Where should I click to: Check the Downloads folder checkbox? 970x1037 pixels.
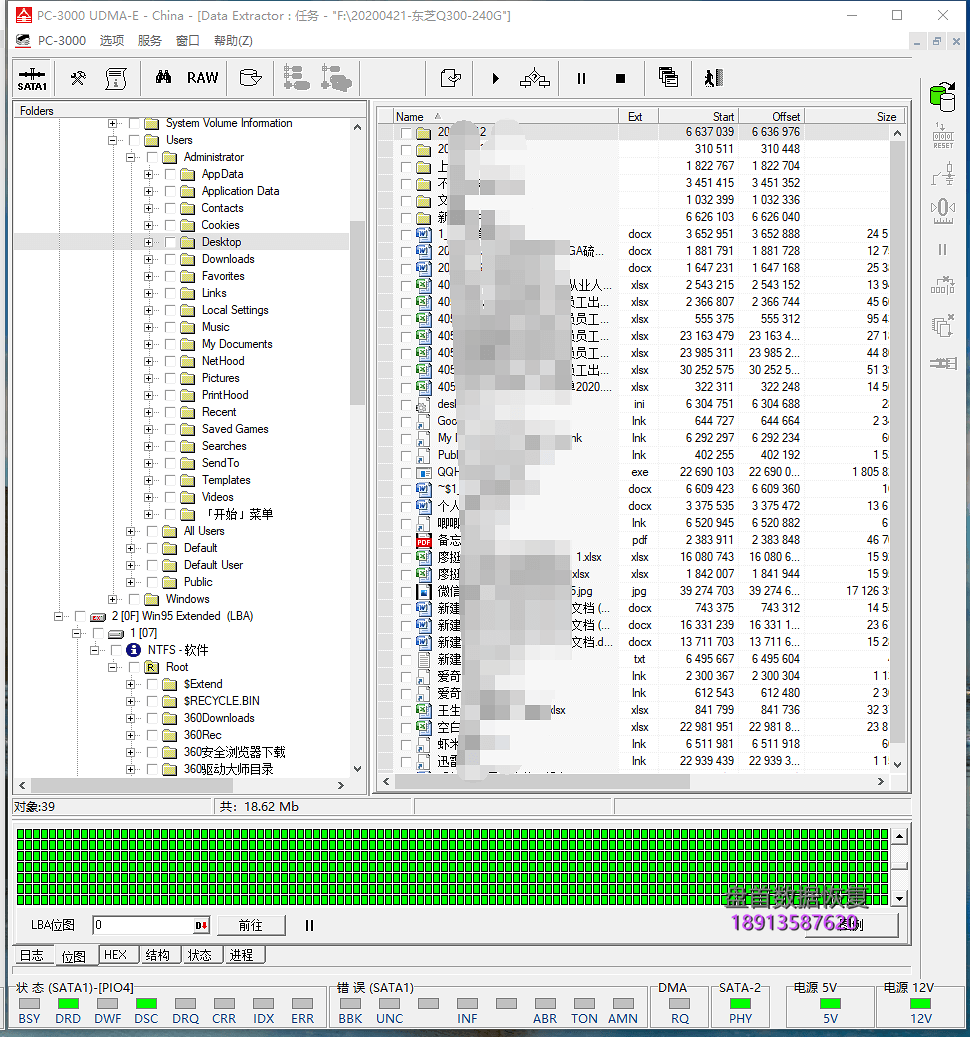coord(170,259)
